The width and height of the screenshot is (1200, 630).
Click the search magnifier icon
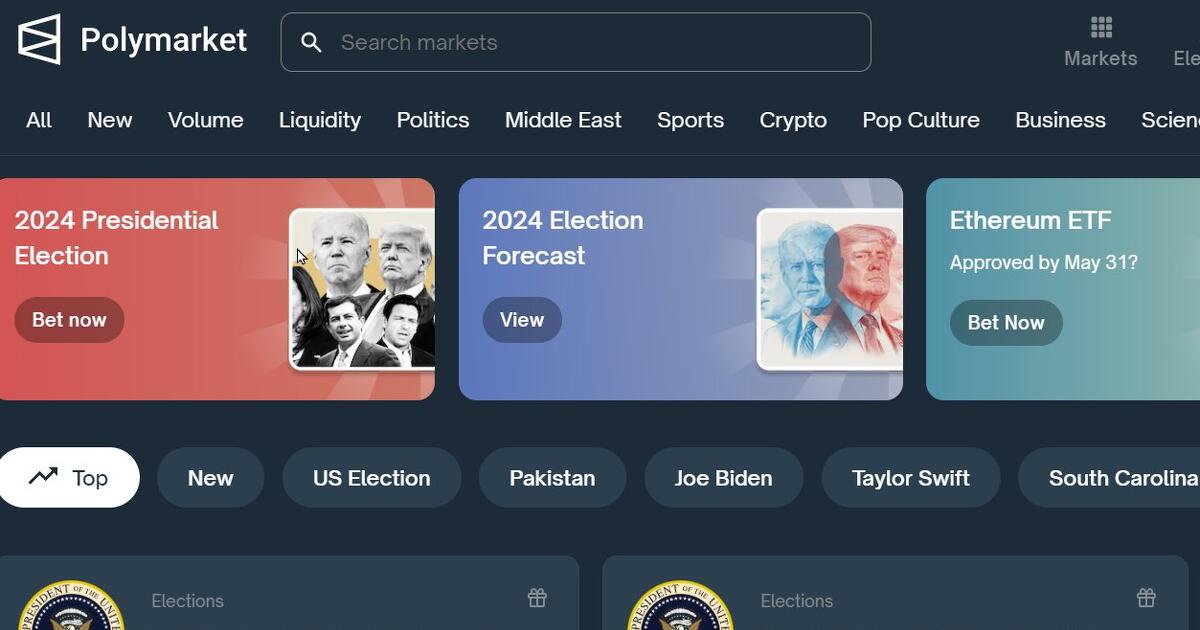click(x=311, y=43)
